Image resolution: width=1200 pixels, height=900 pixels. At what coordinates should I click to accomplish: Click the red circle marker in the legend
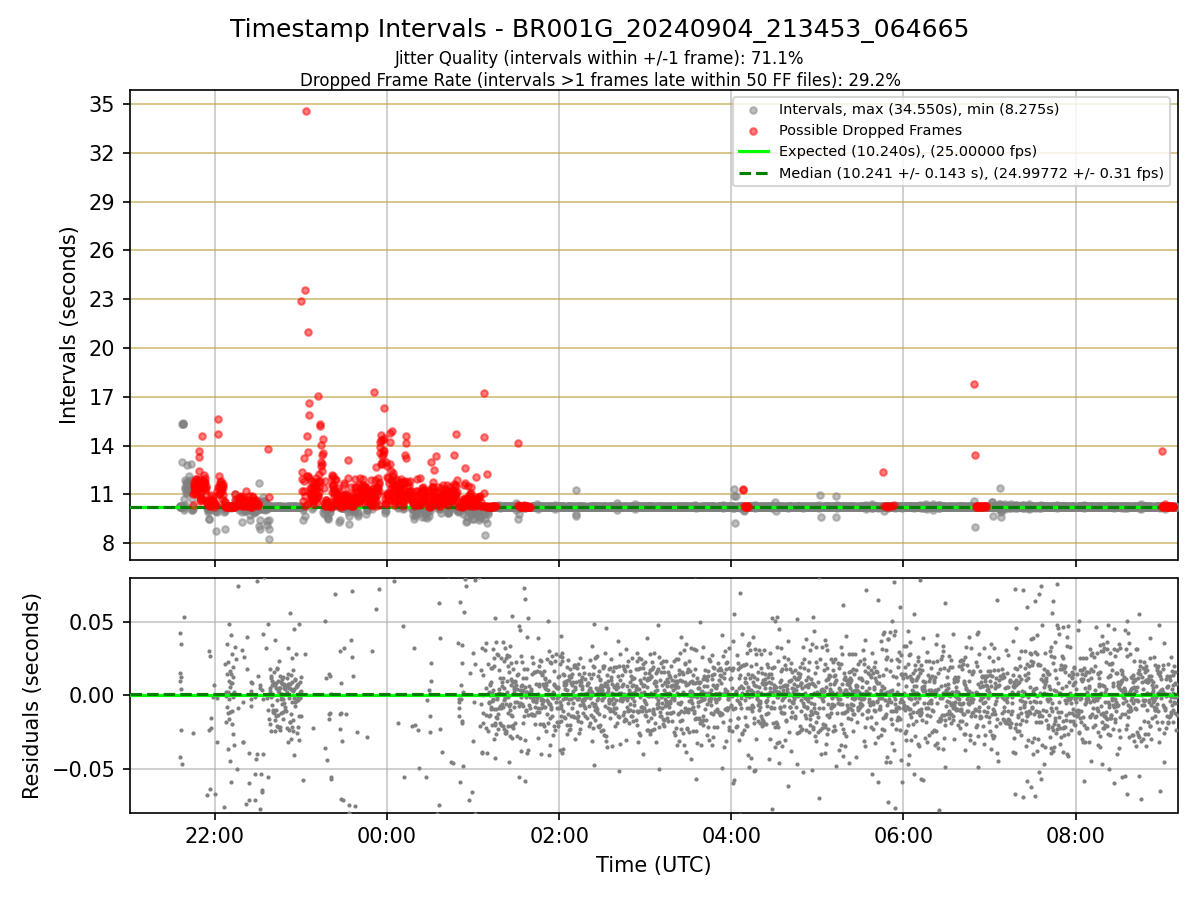[754, 131]
